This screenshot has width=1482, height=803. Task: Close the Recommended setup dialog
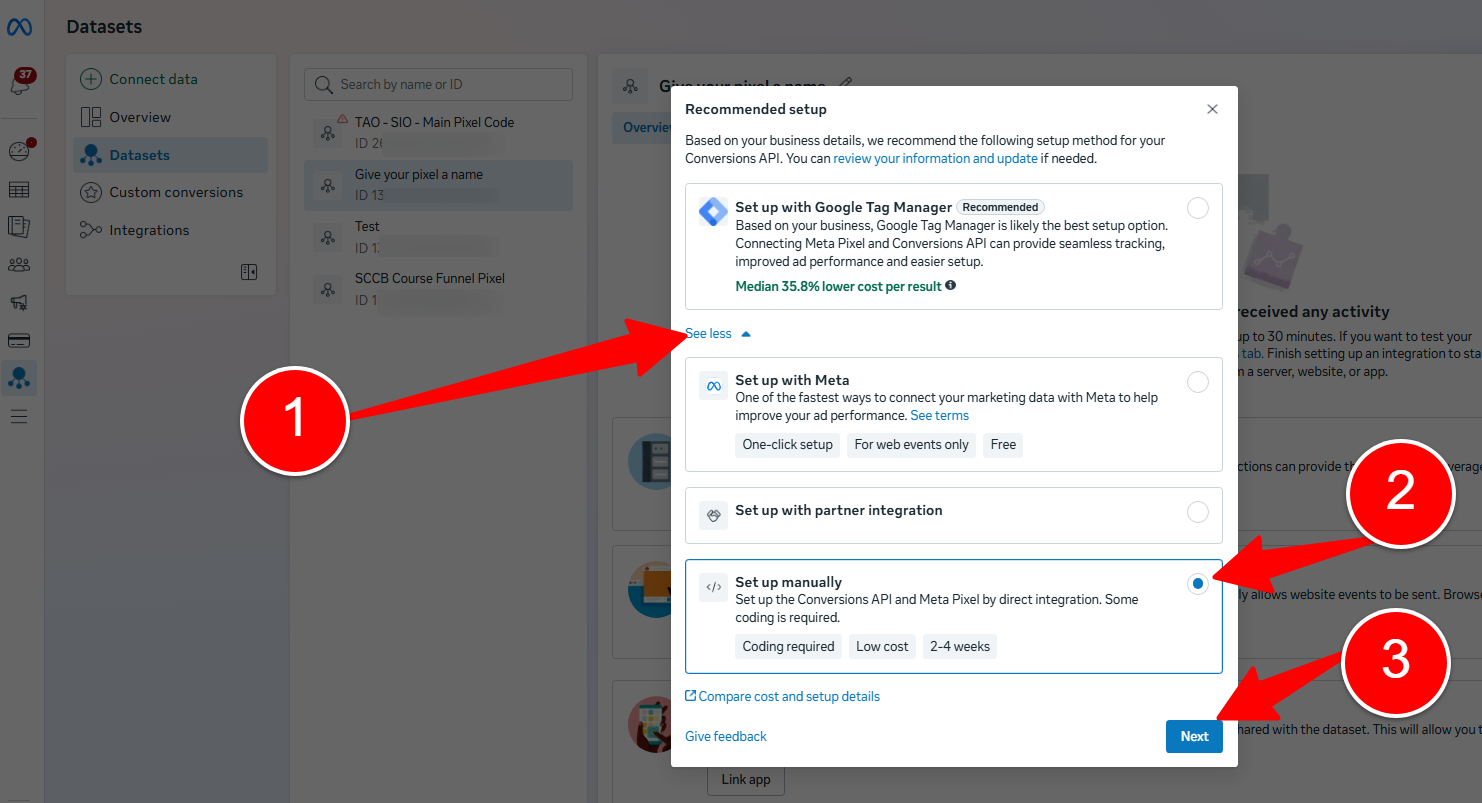[1212, 109]
